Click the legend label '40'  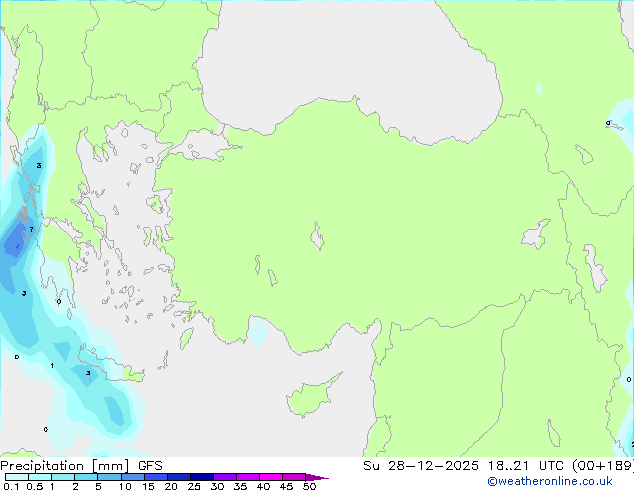(x=263, y=486)
